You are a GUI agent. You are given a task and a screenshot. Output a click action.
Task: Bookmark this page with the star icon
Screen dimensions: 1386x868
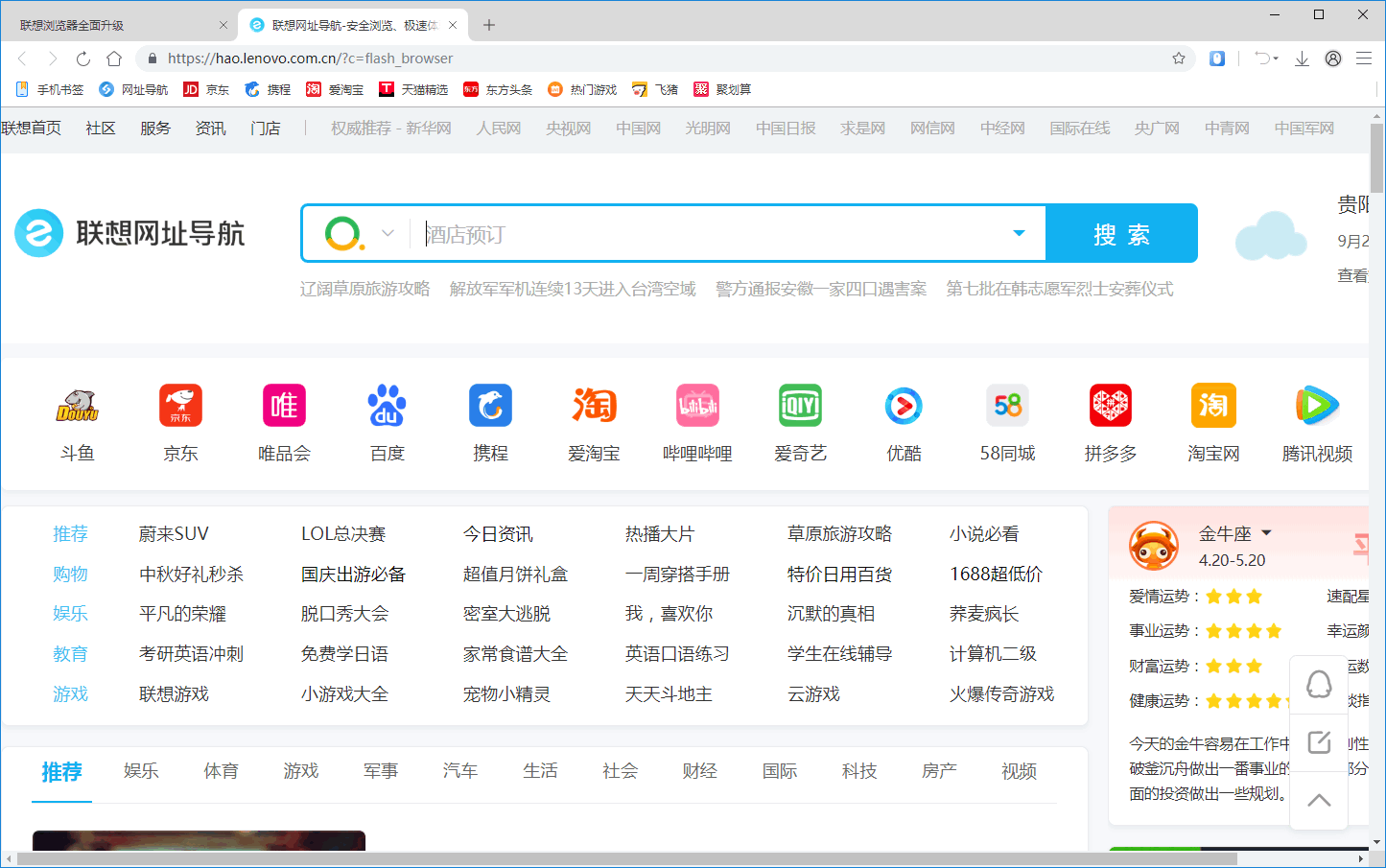coord(1179,59)
